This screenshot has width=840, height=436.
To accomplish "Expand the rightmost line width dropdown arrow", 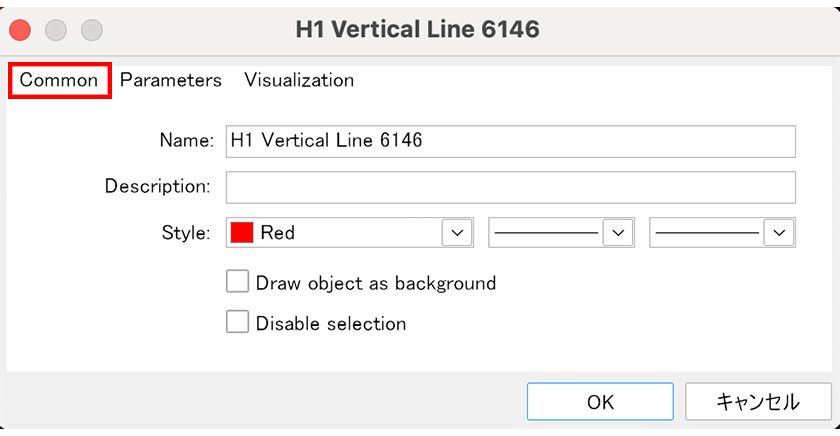I will click(779, 233).
